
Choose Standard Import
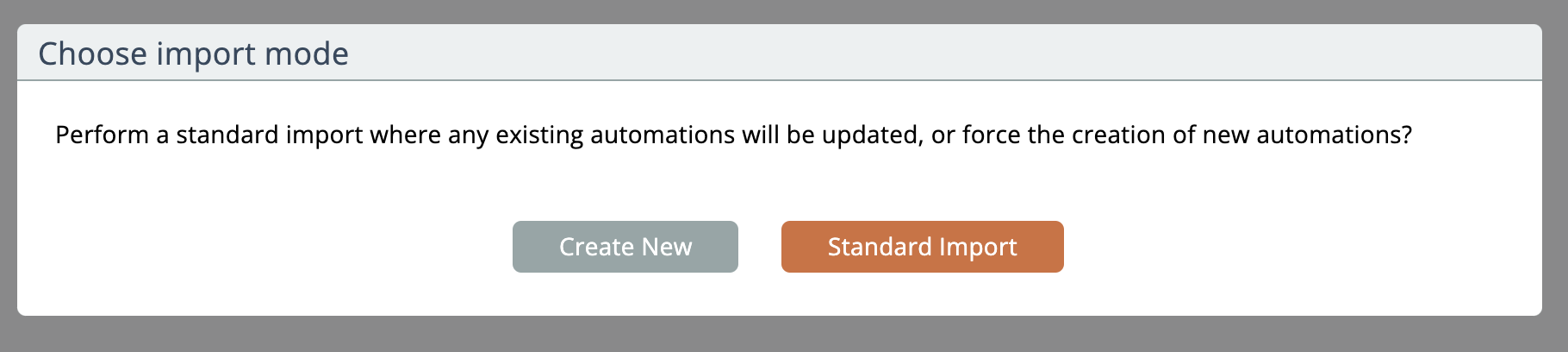[922, 247]
